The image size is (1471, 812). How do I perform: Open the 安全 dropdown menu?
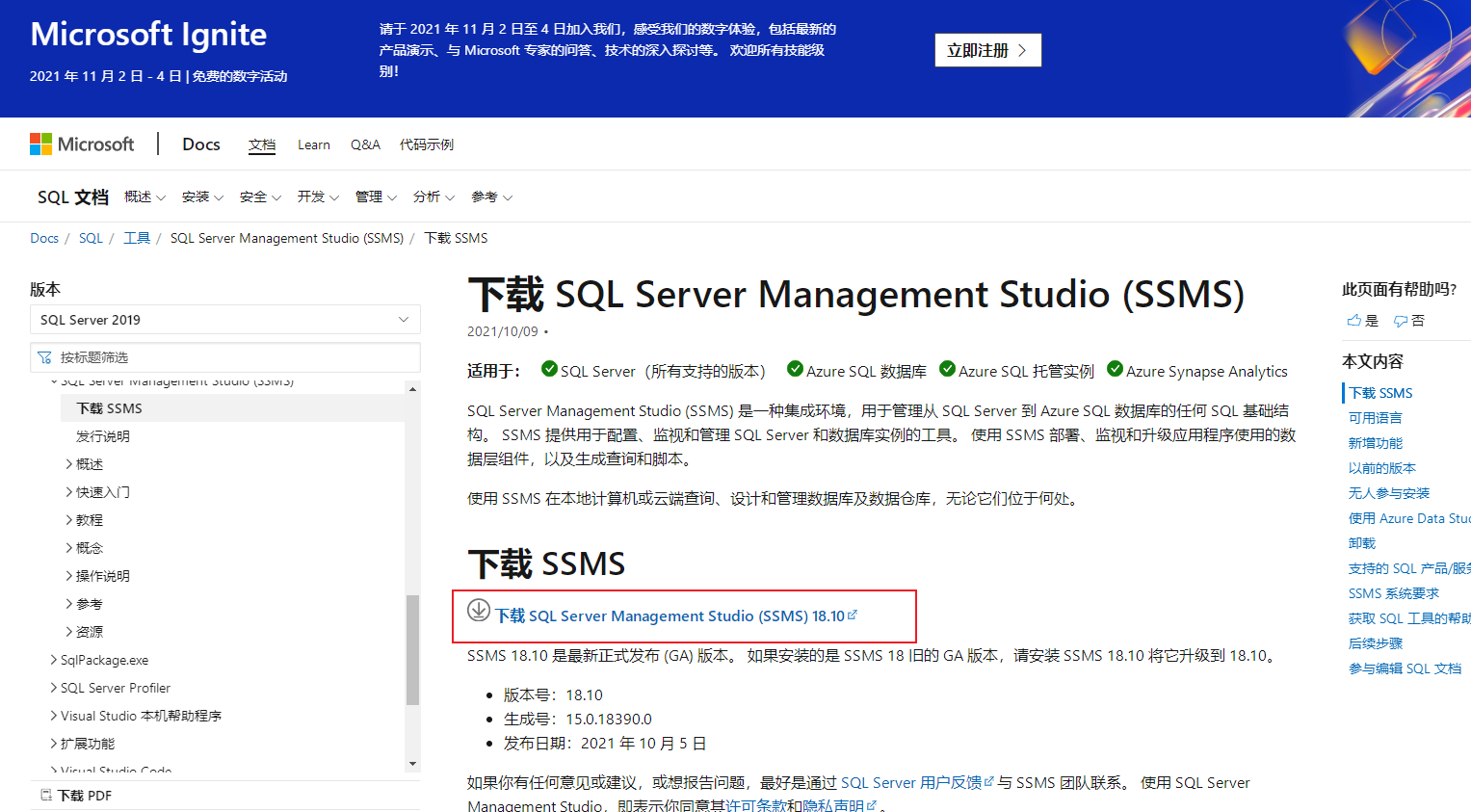[260, 196]
